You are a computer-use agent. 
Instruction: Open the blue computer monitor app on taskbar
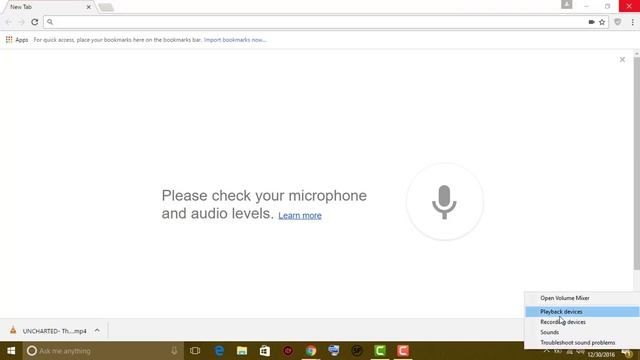[333, 351]
